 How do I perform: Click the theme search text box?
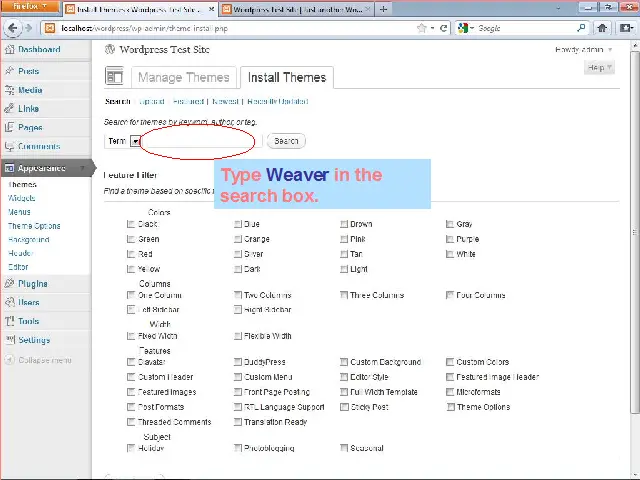point(200,141)
